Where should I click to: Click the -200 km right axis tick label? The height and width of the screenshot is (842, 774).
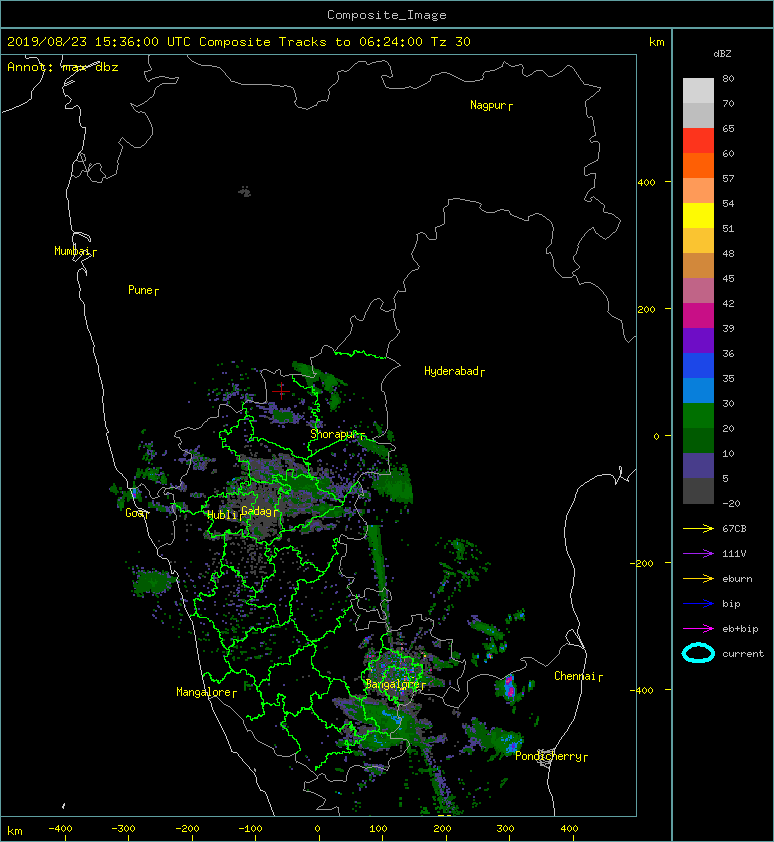tap(642, 563)
